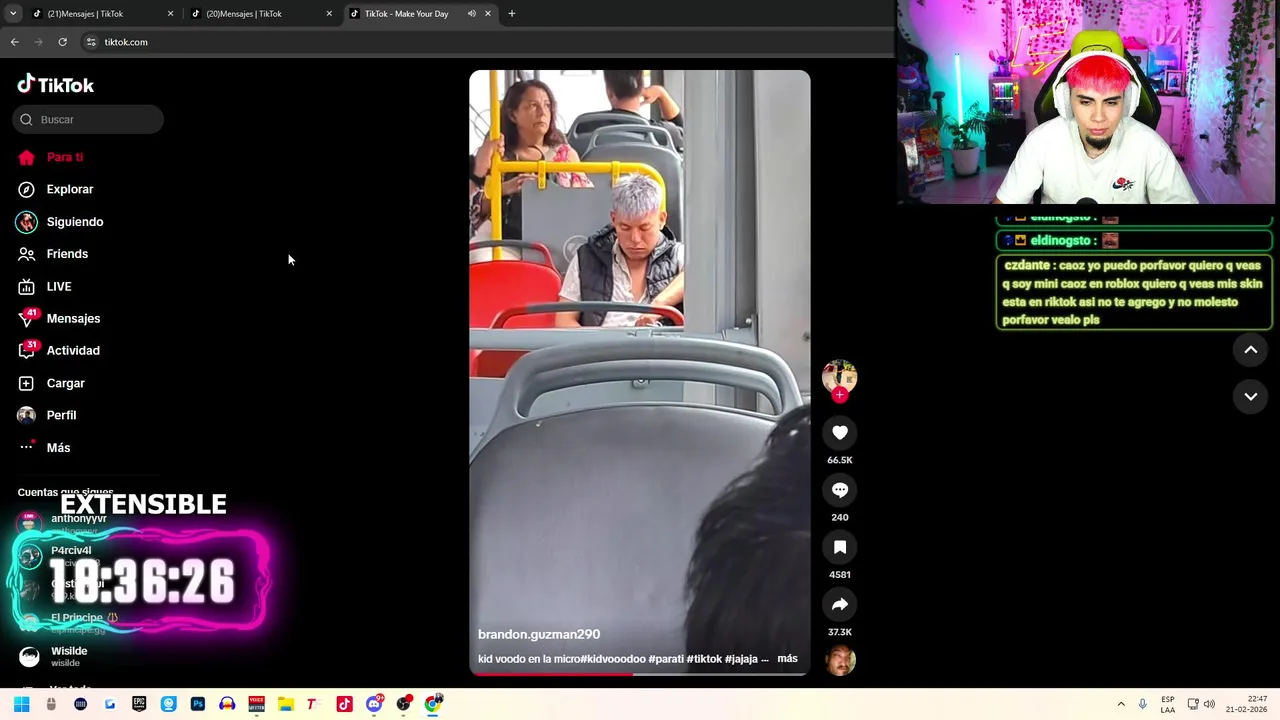Click the #jajaja hashtag
Image resolution: width=1280 pixels, height=720 pixels.
pyautogui.click(x=741, y=659)
